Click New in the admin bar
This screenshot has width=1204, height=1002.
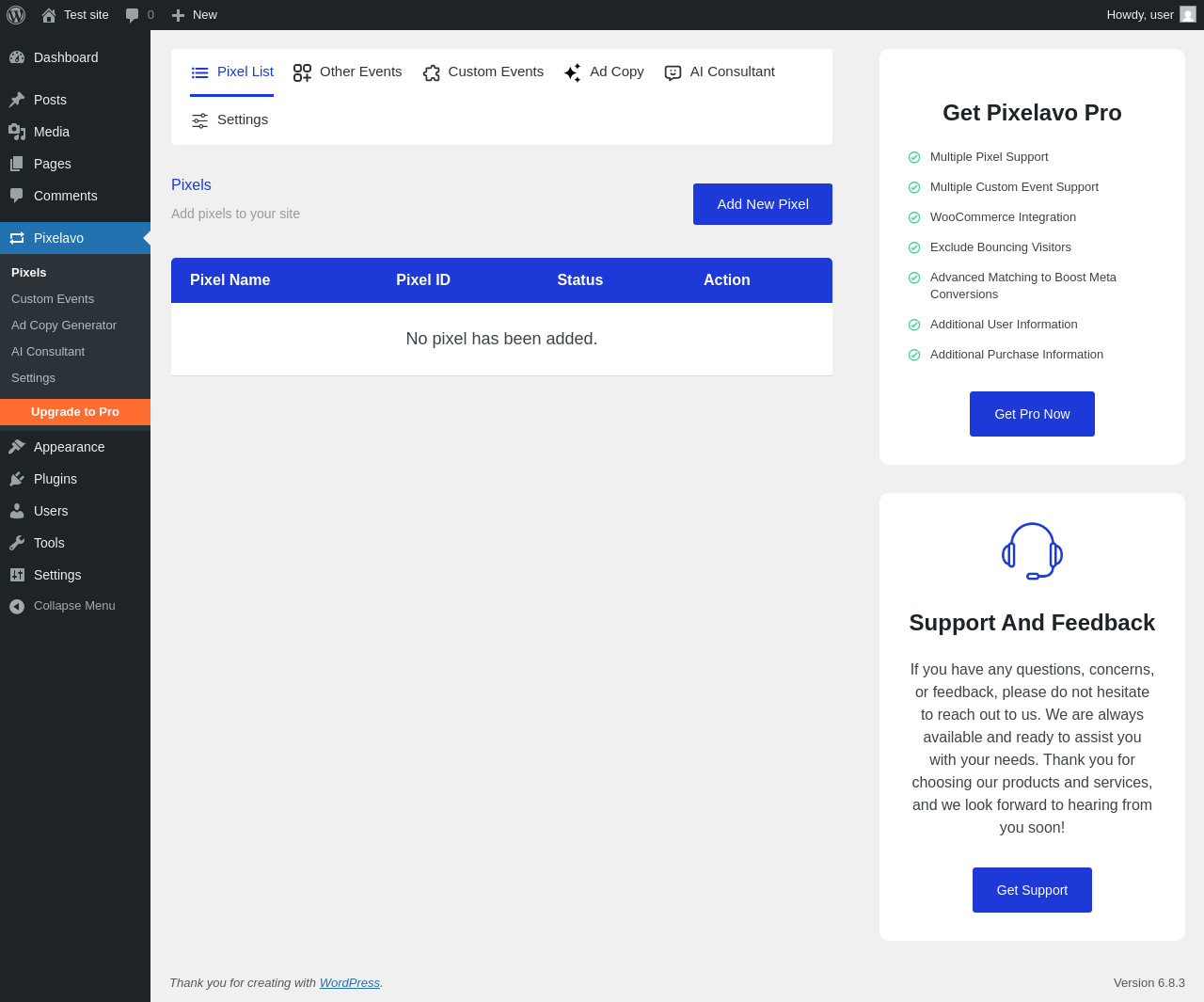tap(195, 15)
